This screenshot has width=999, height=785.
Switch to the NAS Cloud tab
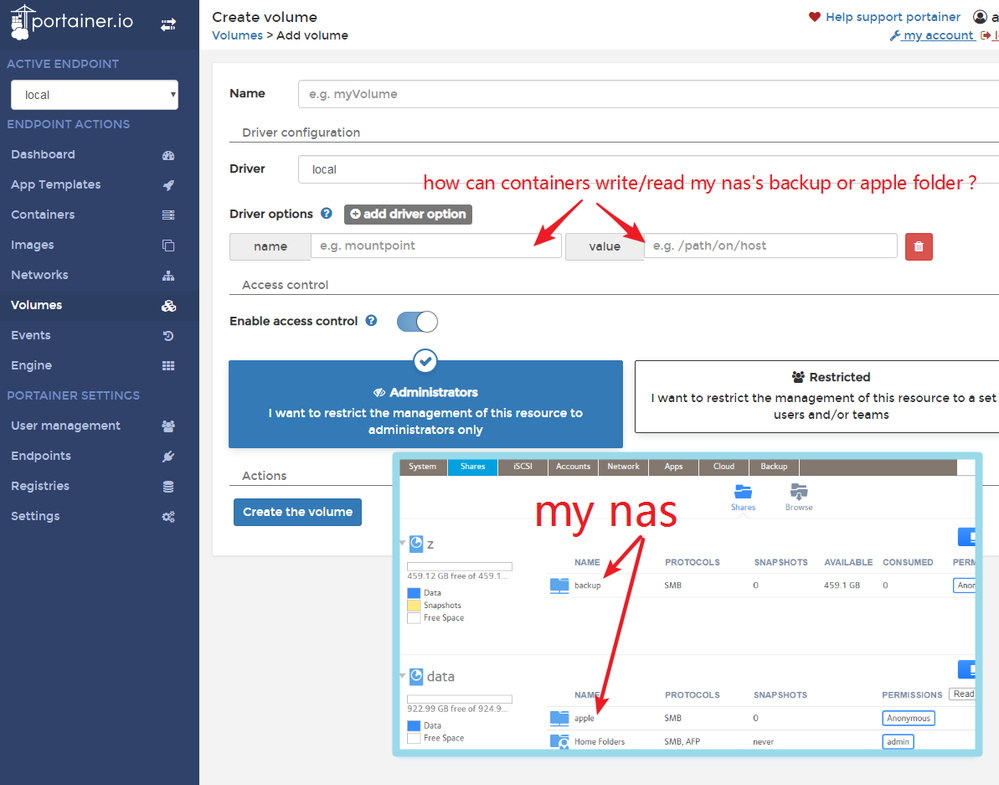coord(724,467)
